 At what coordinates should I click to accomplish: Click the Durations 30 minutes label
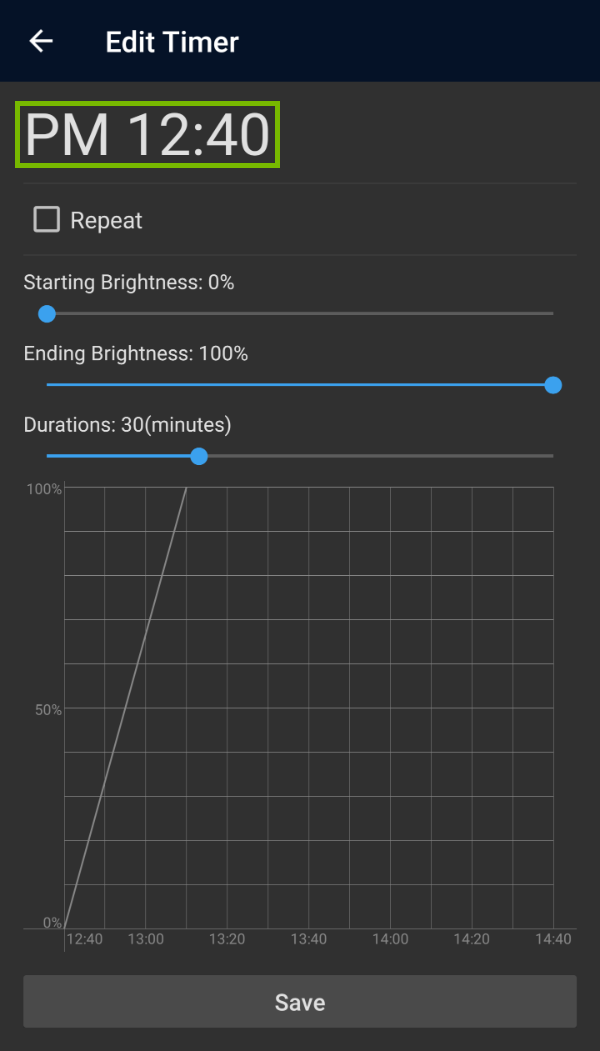tap(128, 425)
